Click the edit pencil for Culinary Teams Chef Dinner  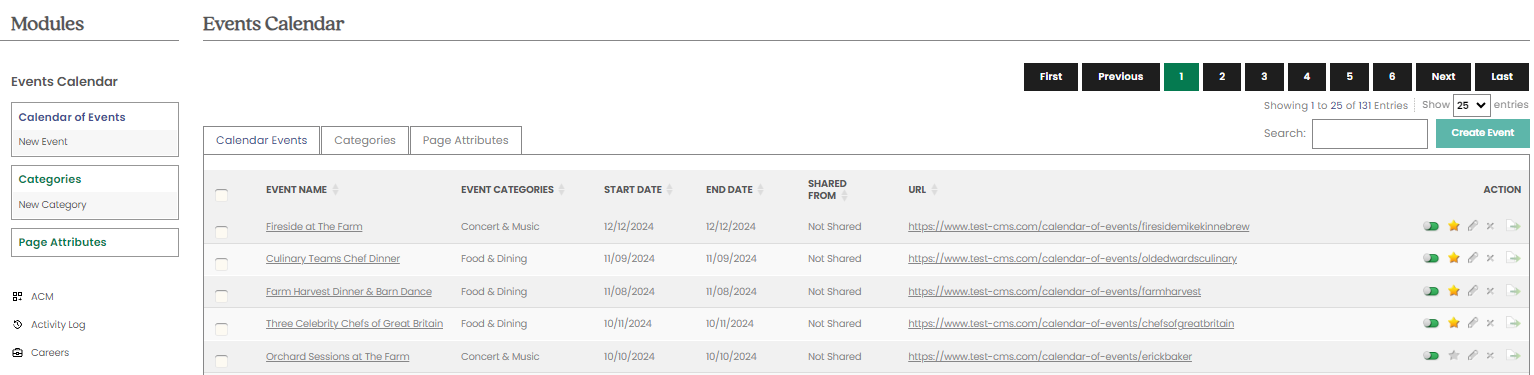click(1472, 258)
